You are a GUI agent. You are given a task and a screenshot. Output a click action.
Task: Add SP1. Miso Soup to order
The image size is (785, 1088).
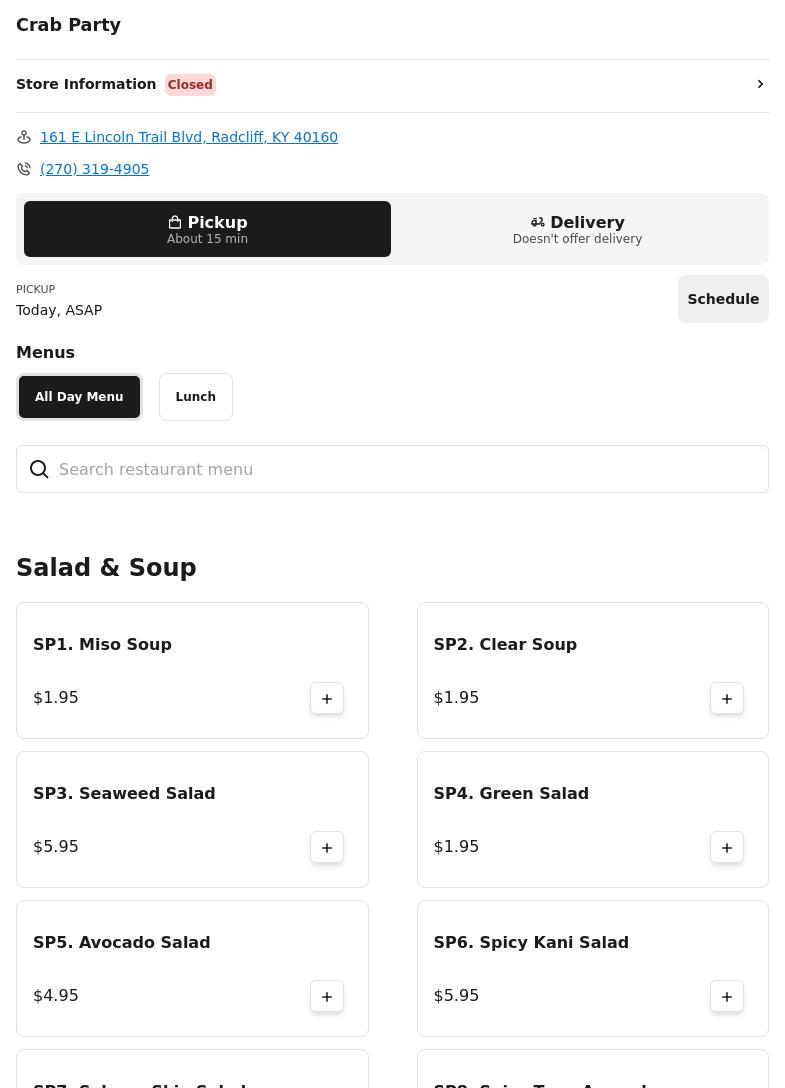coord(327,698)
